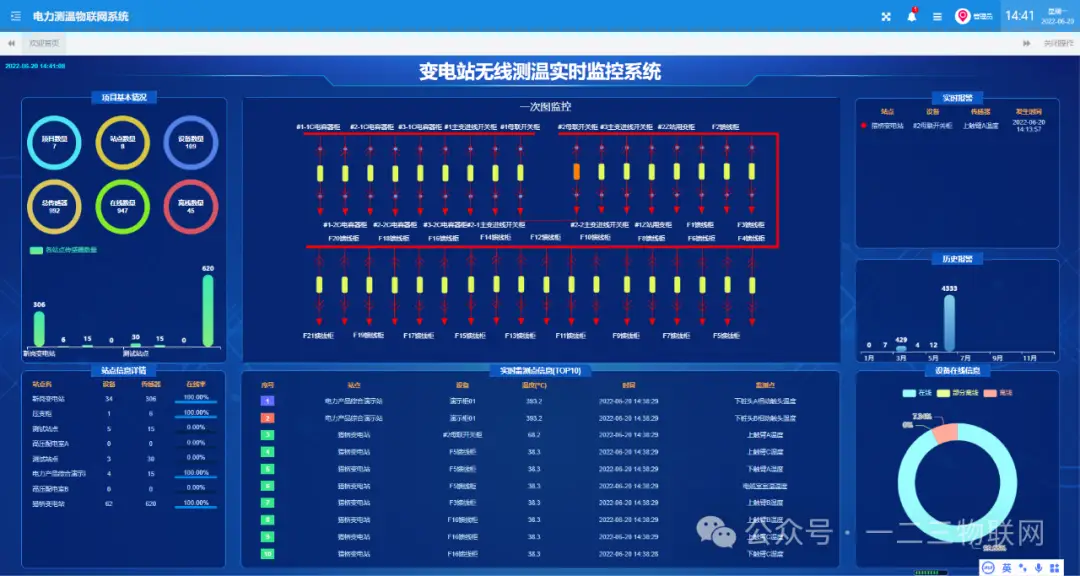Viewport: 1080px width, 576px height.
Task: Click the list icon beside the notification bell
Action: 937,16
